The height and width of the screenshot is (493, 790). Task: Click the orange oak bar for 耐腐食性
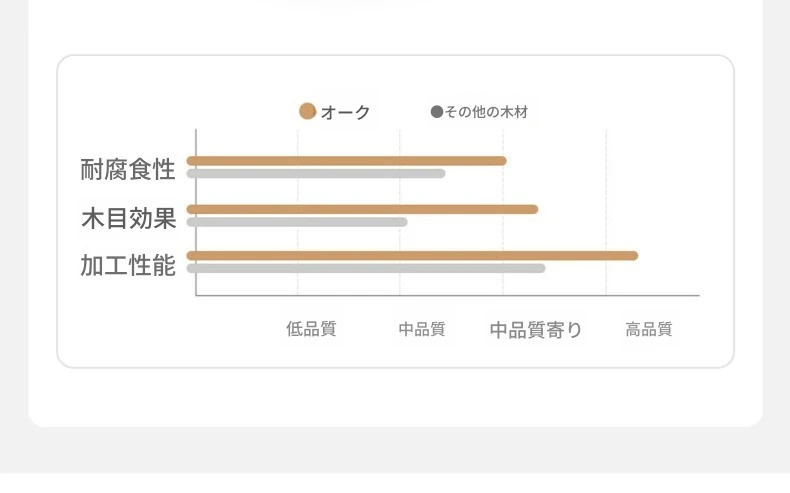coord(347,161)
